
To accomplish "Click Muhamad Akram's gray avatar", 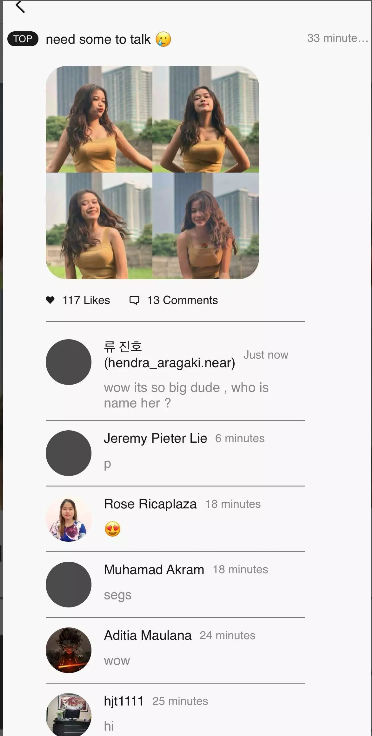I will click(68, 584).
